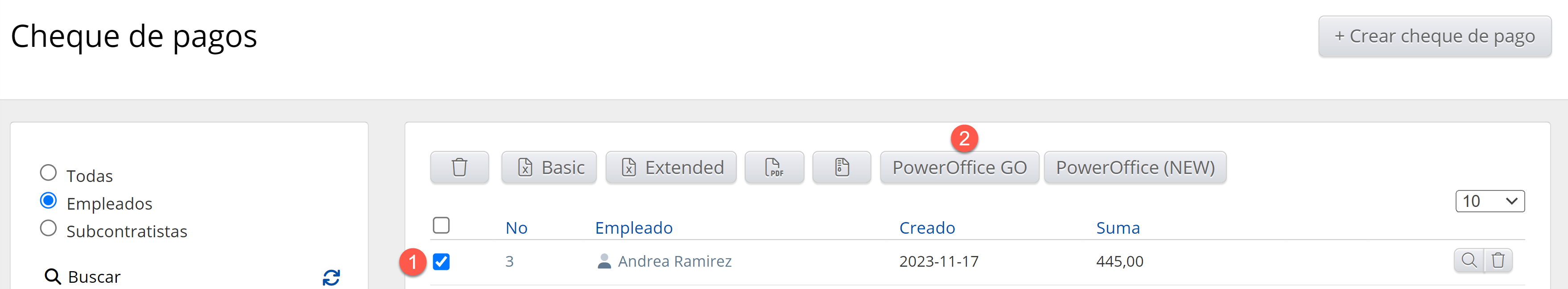1568x289 pixels.
Task: Click the bulk delete trash button in toolbar
Action: tap(459, 167)
